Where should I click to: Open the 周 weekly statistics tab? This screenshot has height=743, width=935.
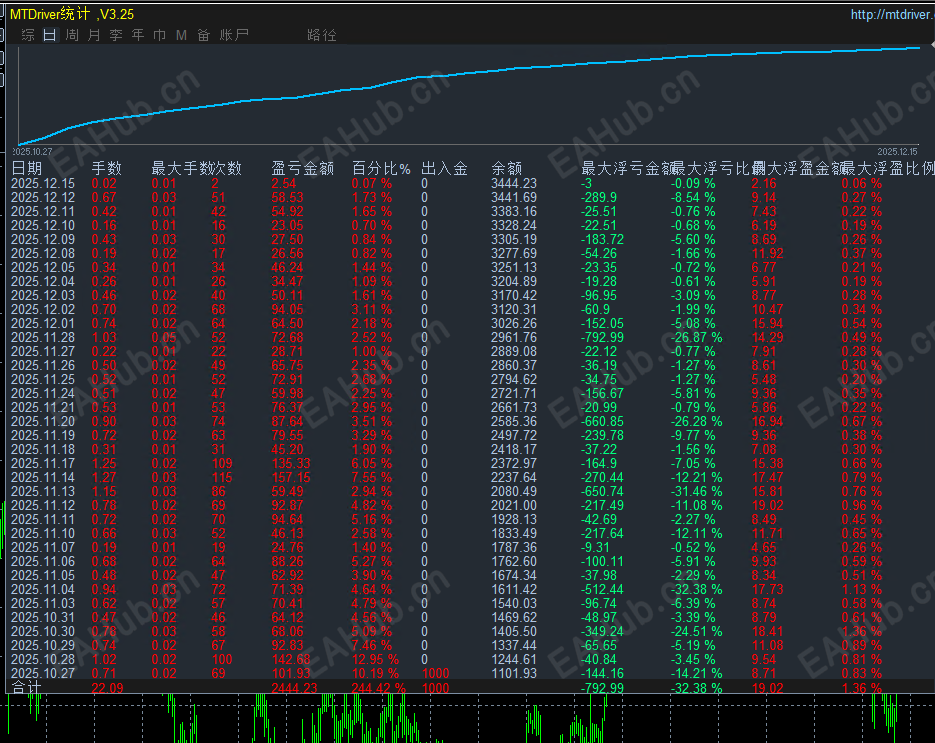click(x=72, y=35)
